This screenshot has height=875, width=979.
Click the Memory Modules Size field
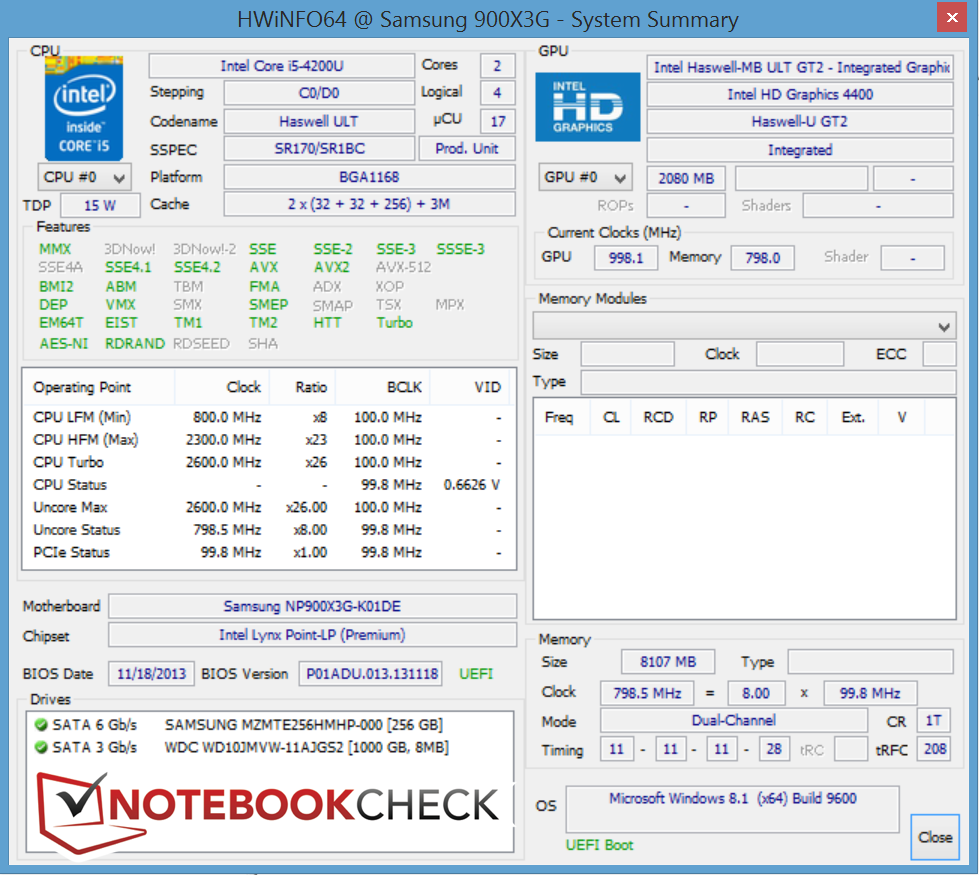[627, 354]
